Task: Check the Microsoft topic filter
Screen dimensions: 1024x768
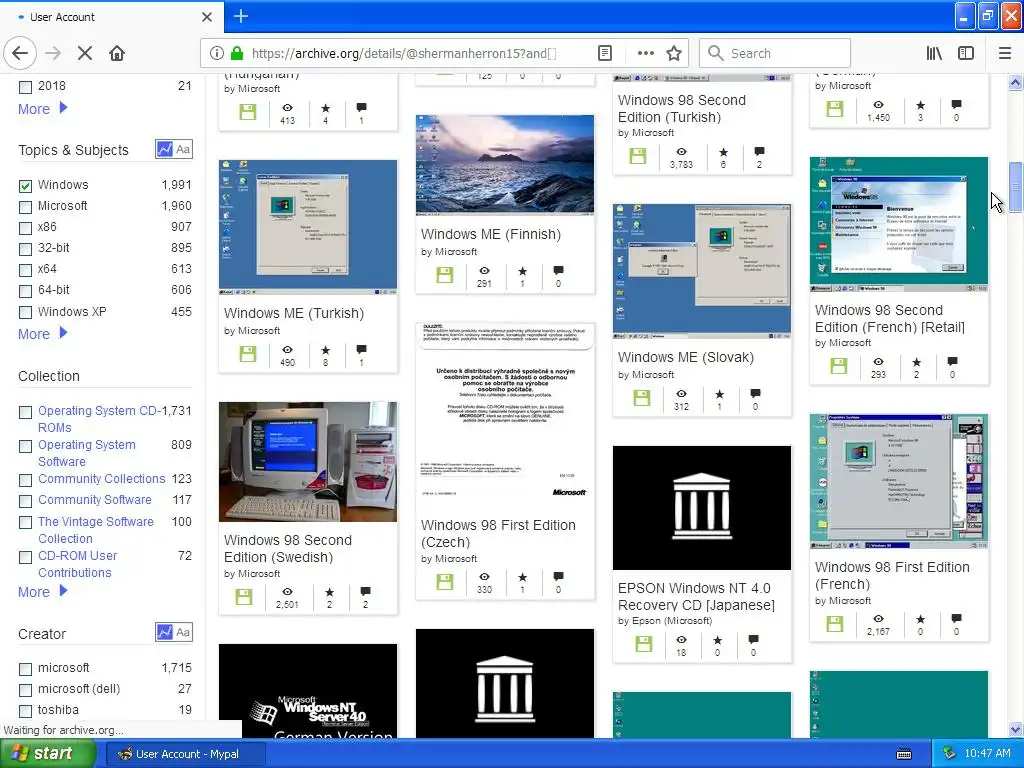Action: [25, 207]
